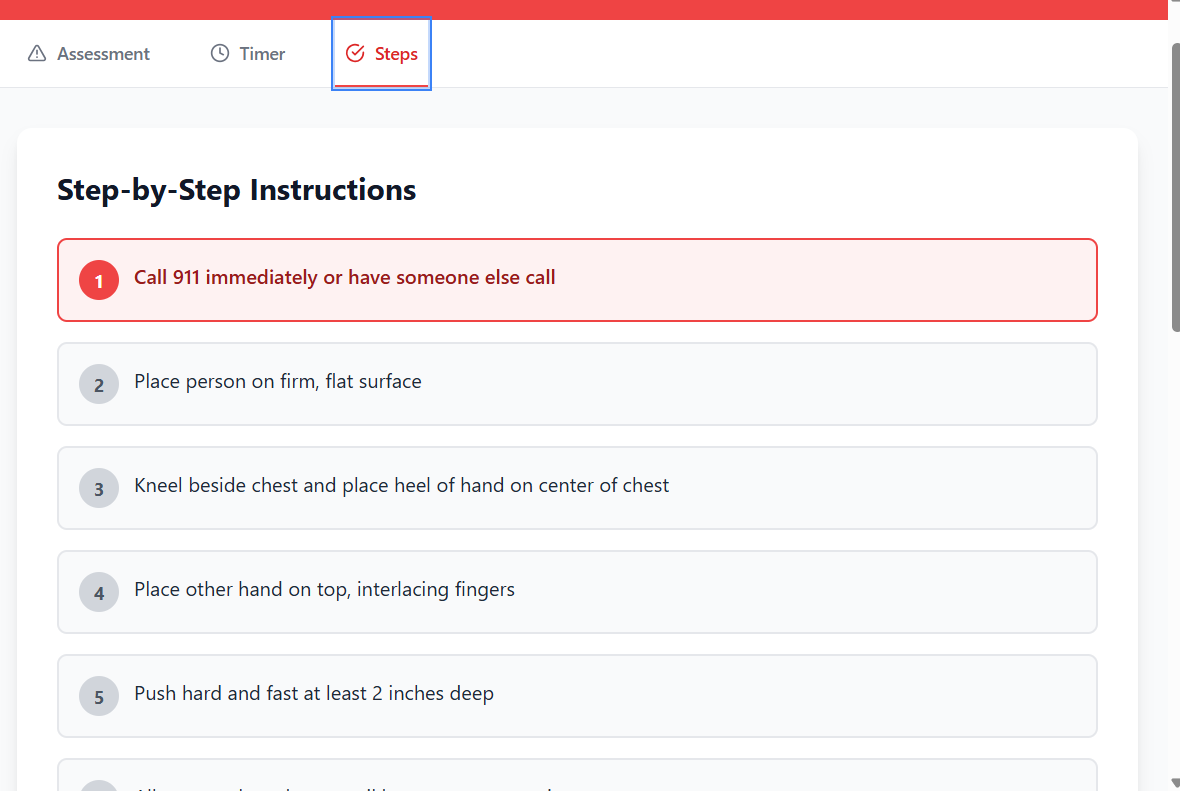1180x791 pixels.
Task: Click the Steps checkmark circle icon
Action: coord(355,53)
